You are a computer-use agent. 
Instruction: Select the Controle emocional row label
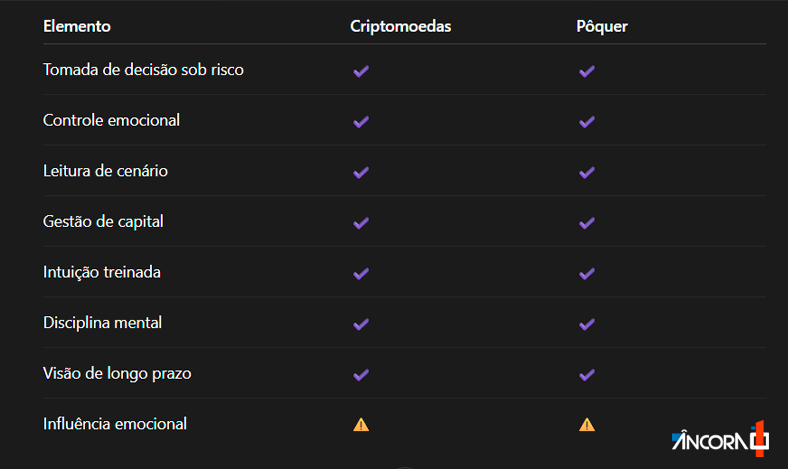coord(111,120)
